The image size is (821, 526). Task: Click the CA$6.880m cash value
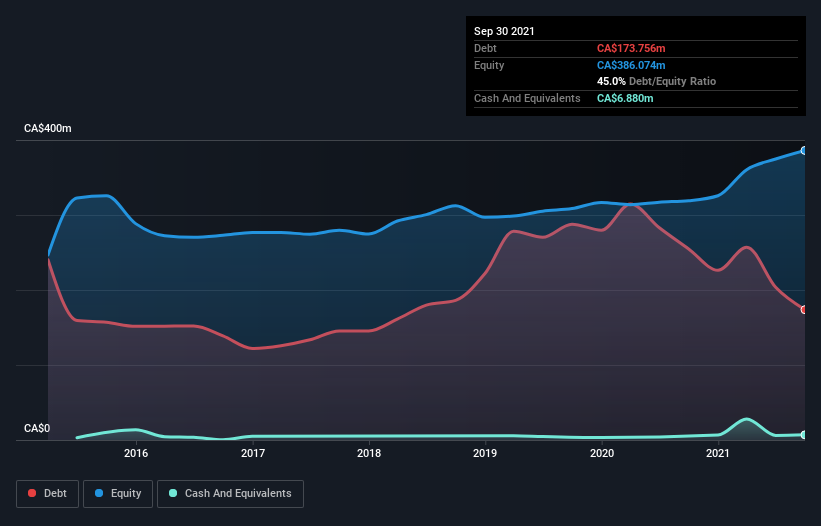point(625,98)
